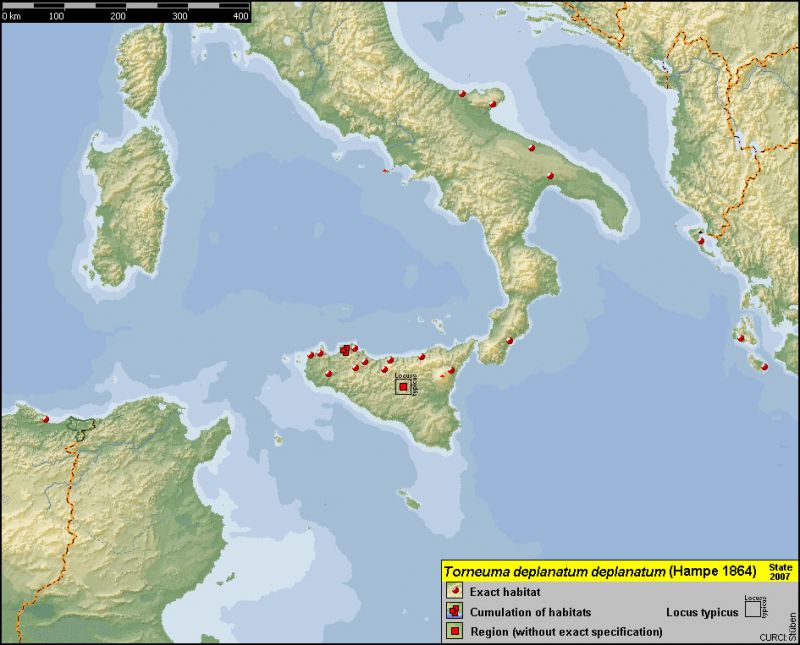The image size is (800, 645).
Task: Select the habitat cumulation marker in northwest Sicily
Action: click(346, 350)
